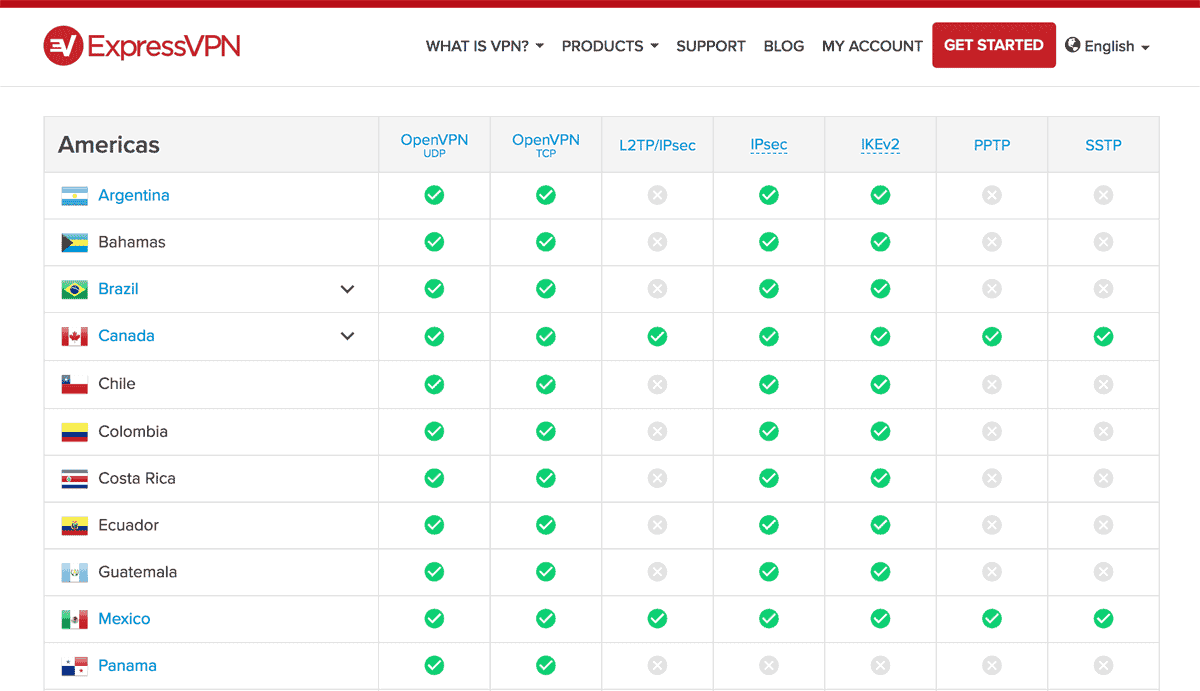This screenshot has width=1200, height=691.
Task: Click the Canada flag icon
Action: click(75, 336)
